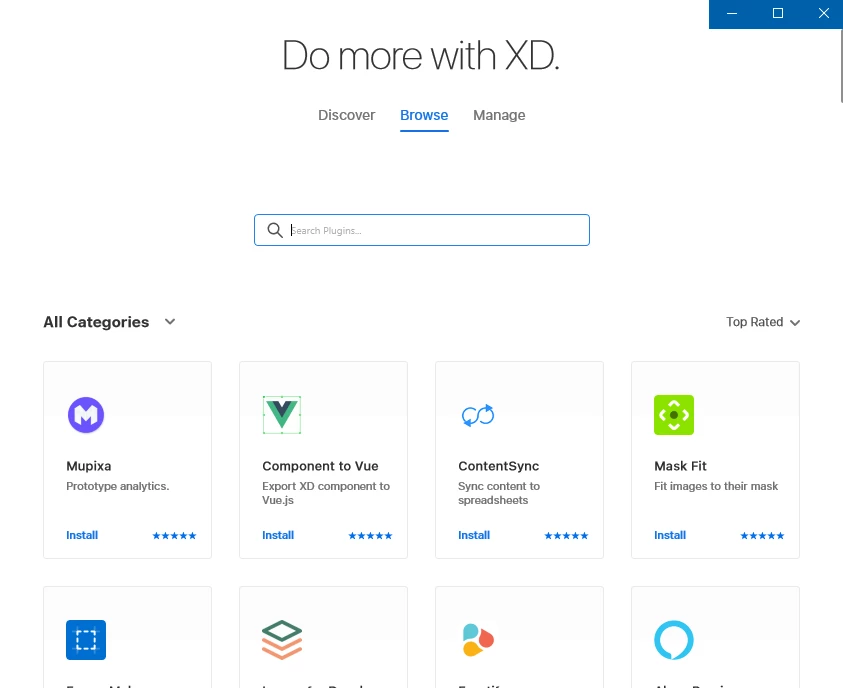The image size is (843, 688).
Task: Click the ContentSync star rating
Action: tap(566, 535)
